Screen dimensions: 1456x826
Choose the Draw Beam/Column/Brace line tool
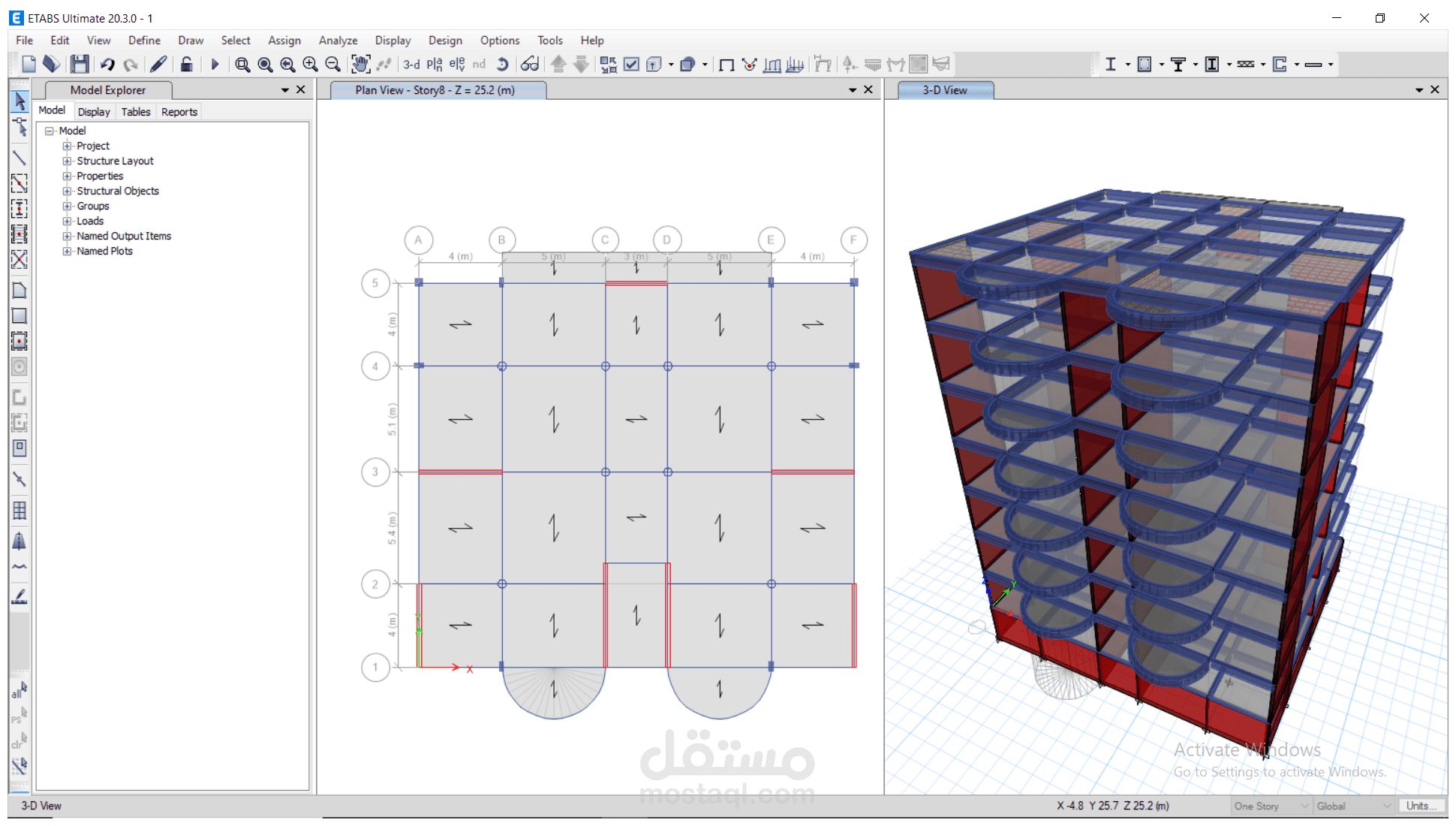point(20,158)
